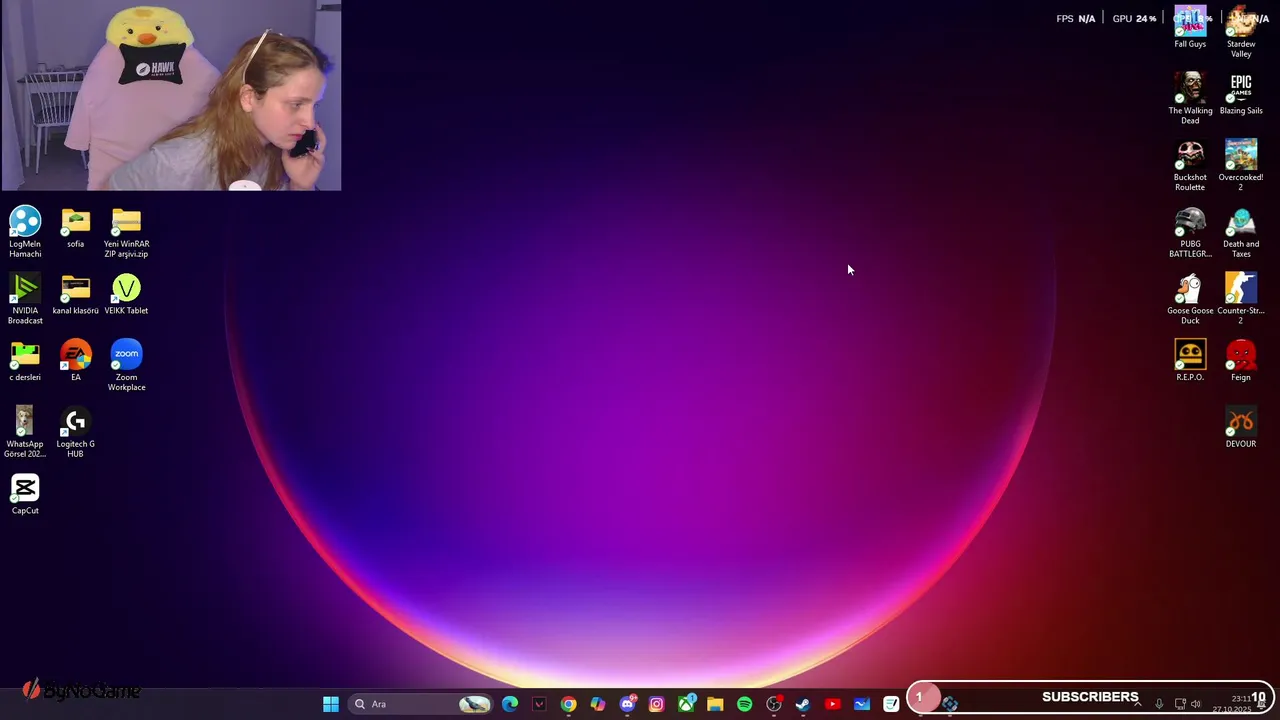This screenshot has height=720, width=1280.
Task: Open the Counter-Strike 2 shortcut
Action: (x=1241, y=299)
